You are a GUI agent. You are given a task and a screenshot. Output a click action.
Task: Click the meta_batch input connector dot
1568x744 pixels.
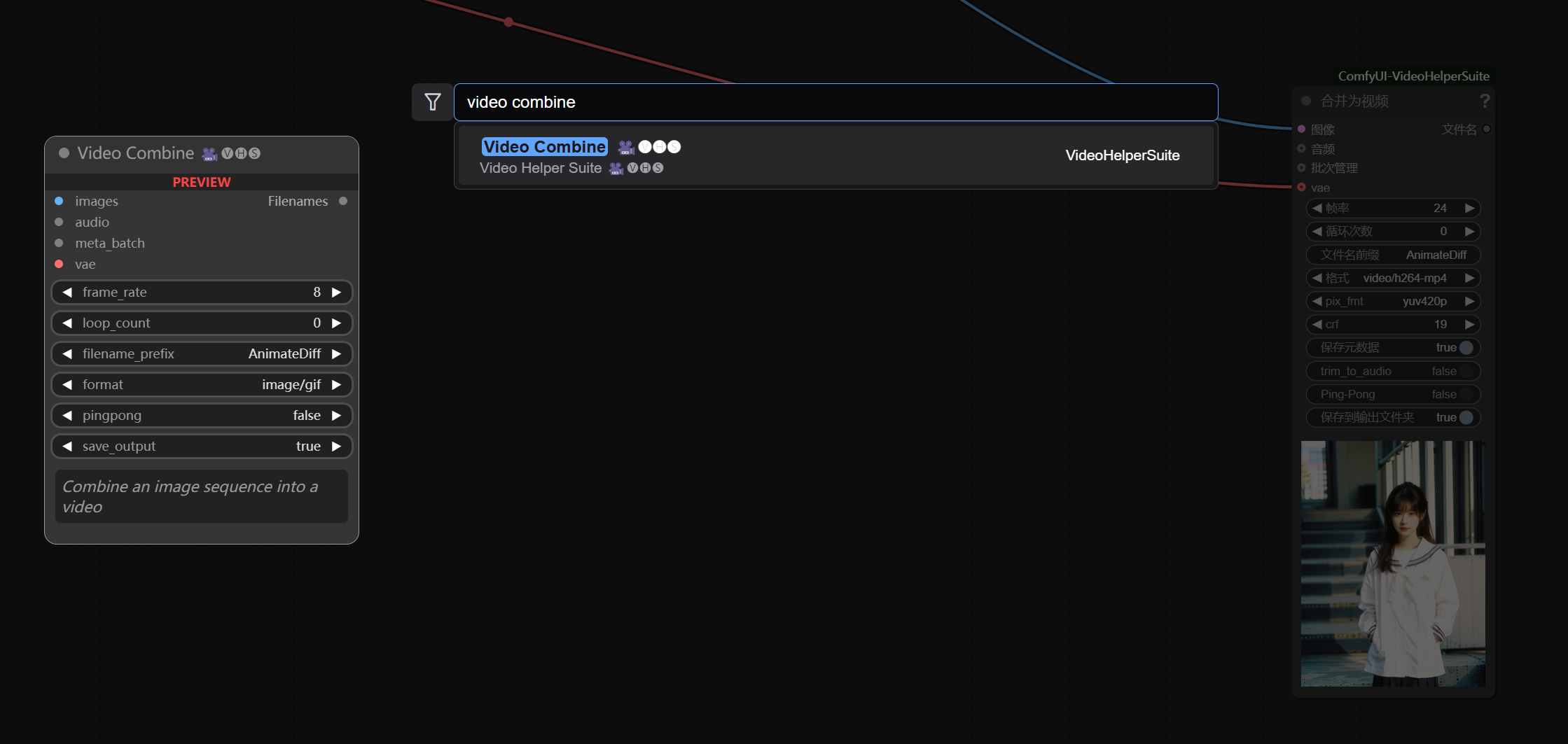[x=60, y=244]
